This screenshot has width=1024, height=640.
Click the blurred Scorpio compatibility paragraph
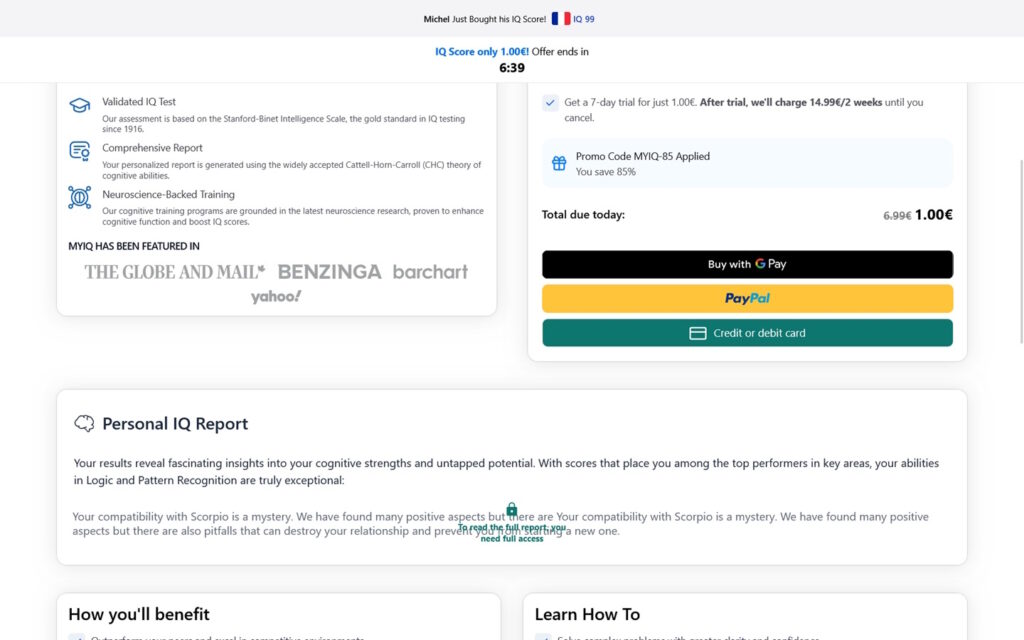(x=500, y=524)
